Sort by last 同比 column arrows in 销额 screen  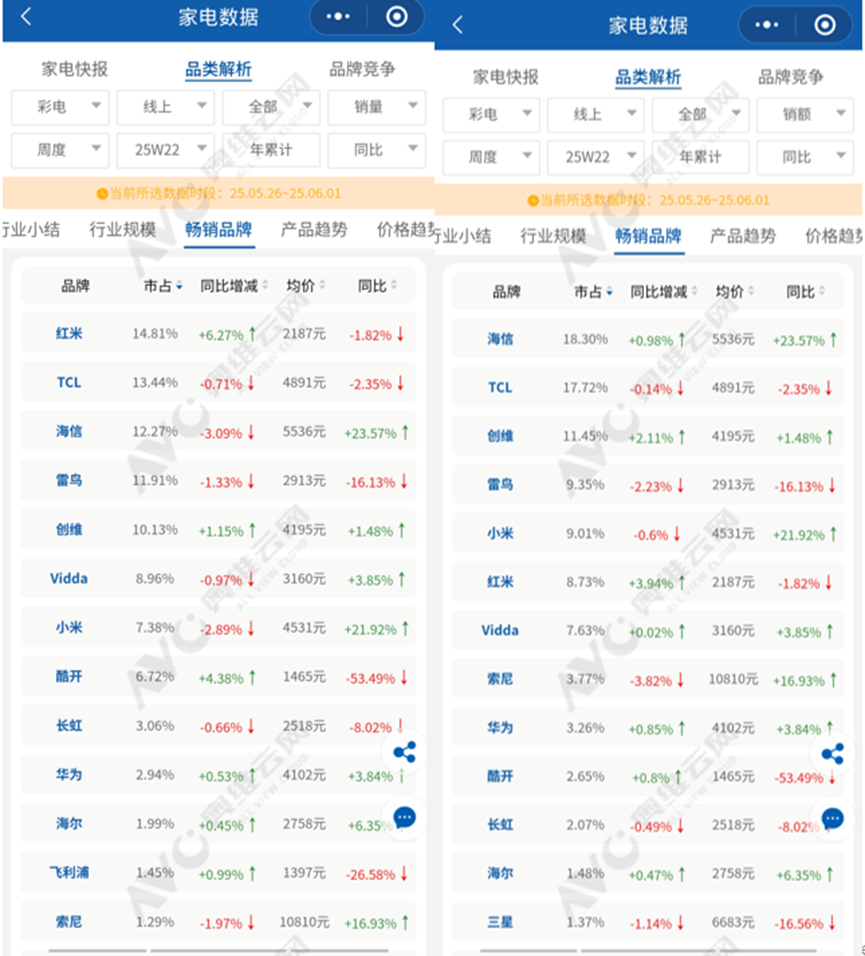point(822,292)
